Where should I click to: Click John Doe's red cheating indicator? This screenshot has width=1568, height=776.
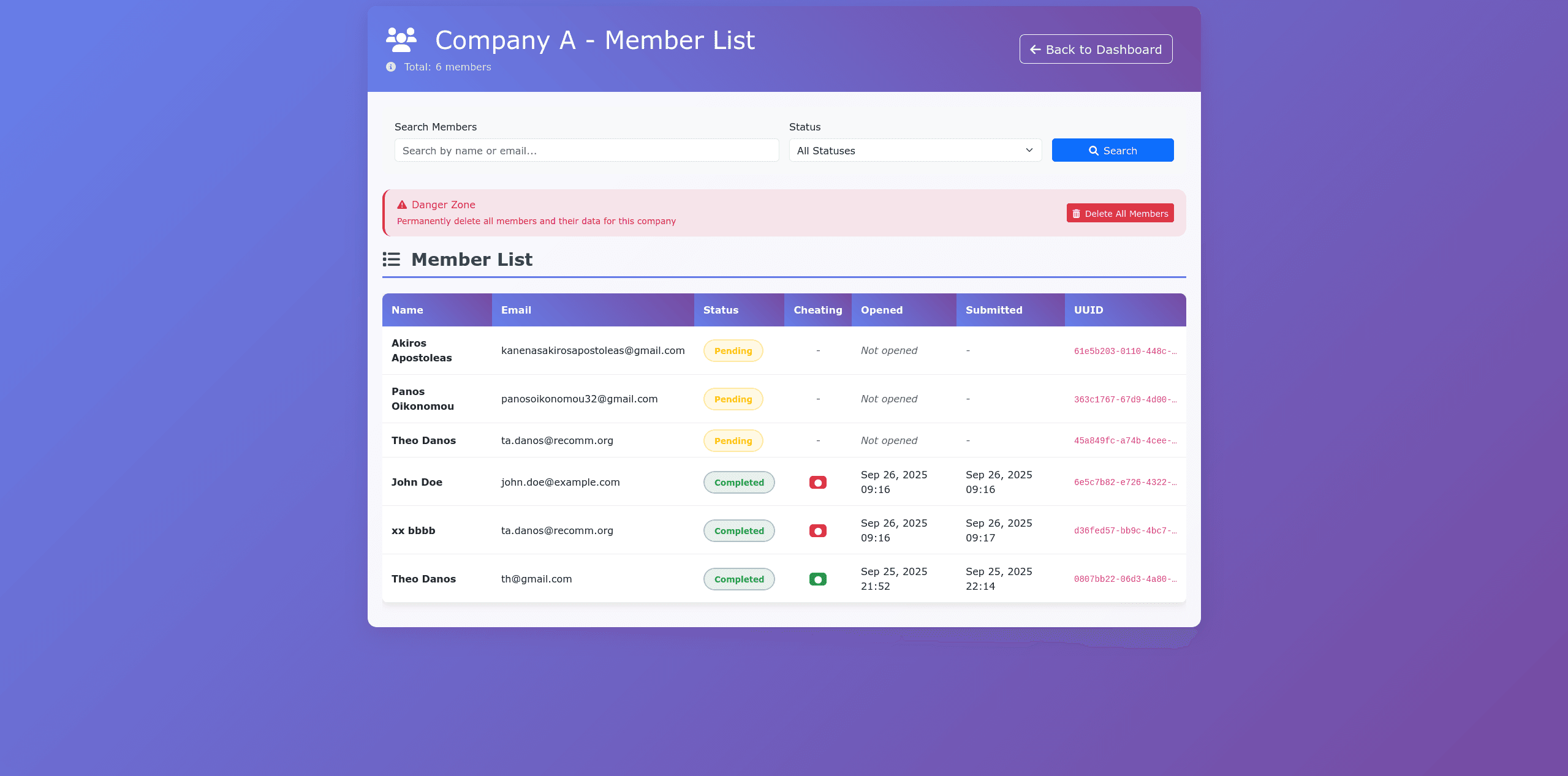click(817, 483)
